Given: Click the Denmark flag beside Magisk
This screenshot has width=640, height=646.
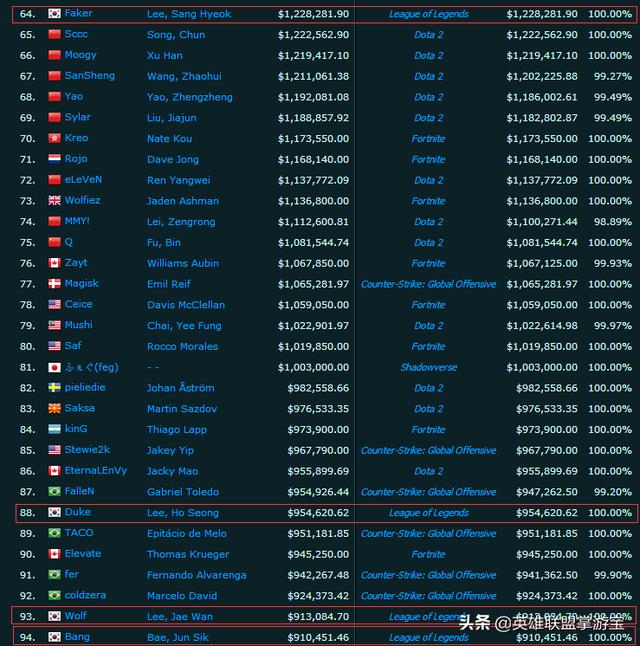Looking at the screenshot, I should point(54,283).
